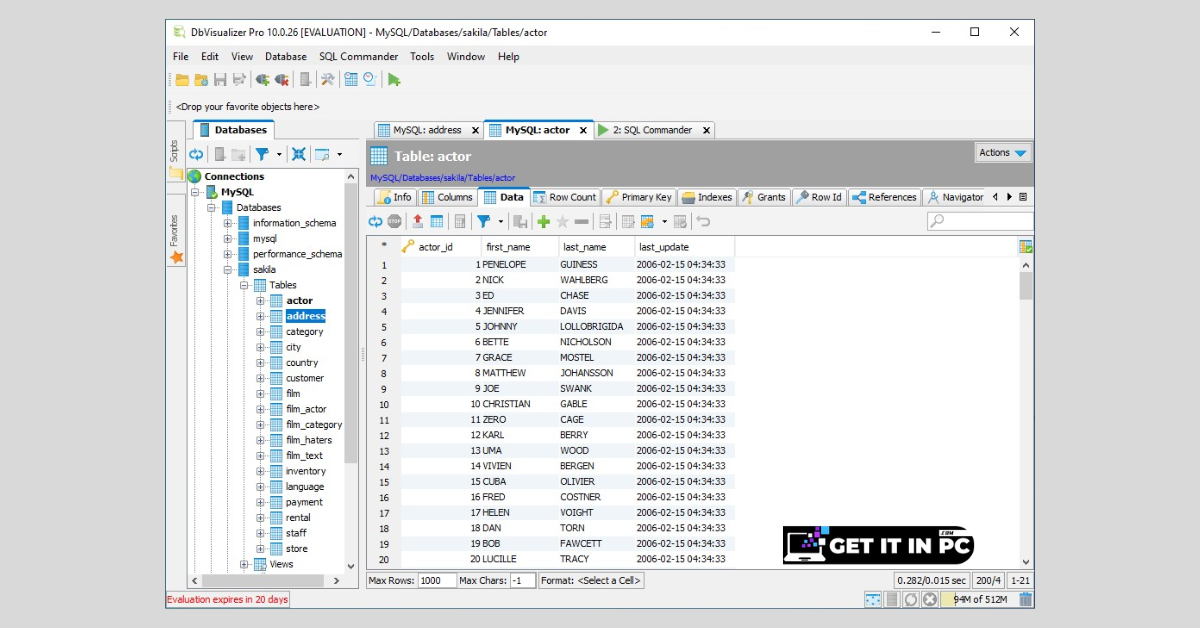This screenshot has width=1200, height=628.
Task: Click the grid monitor icon in main toolbar
Action: click(x=351, y=80)
